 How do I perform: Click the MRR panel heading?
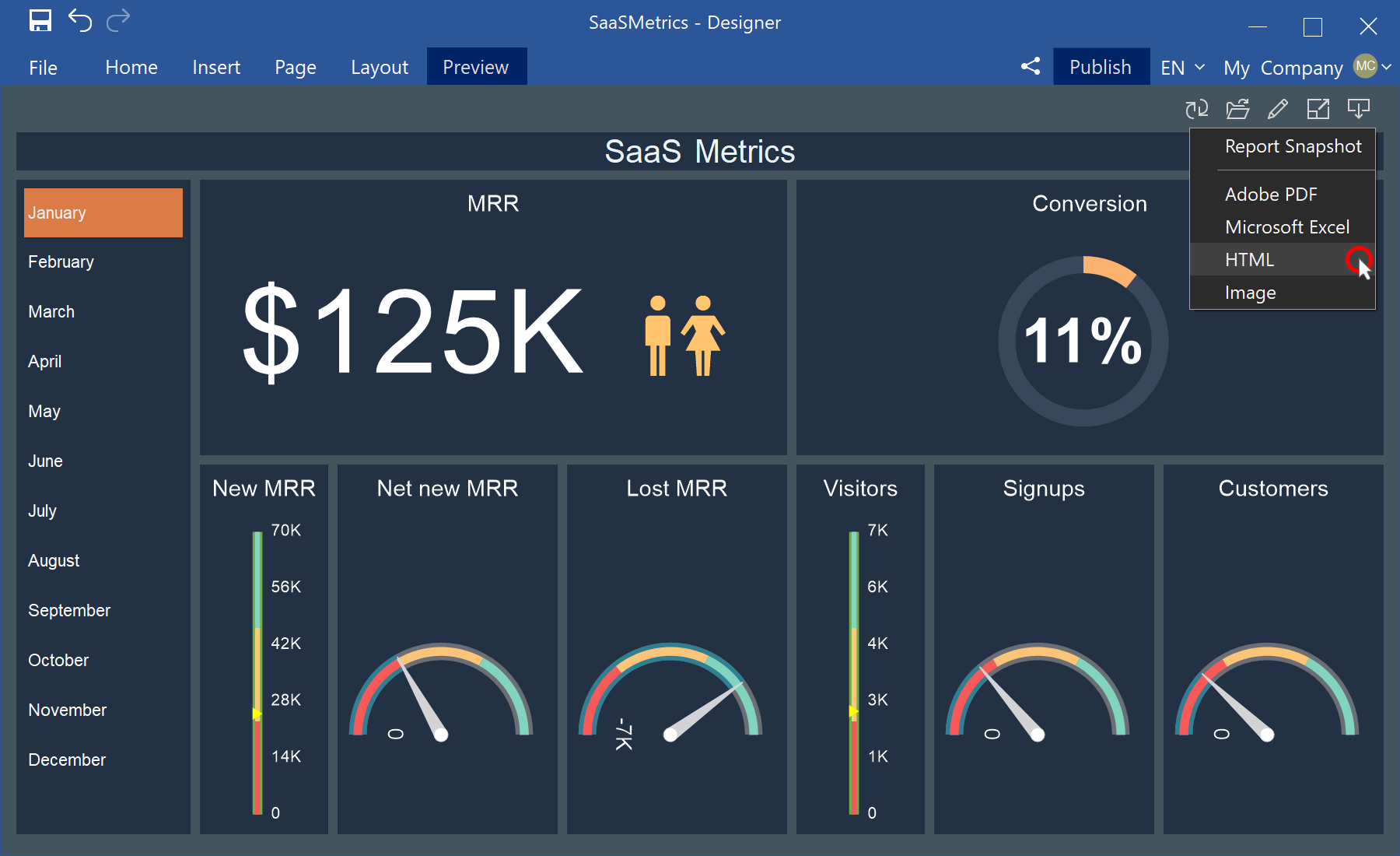(x=493, y=204)
